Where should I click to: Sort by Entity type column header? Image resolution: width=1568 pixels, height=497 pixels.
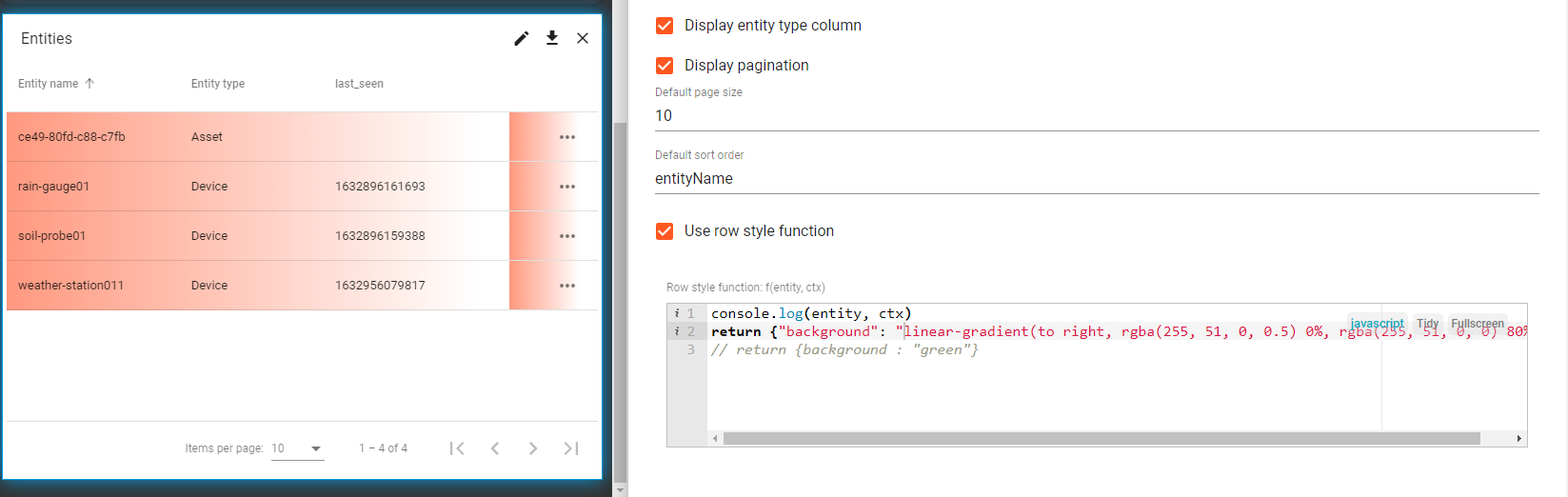218,84
